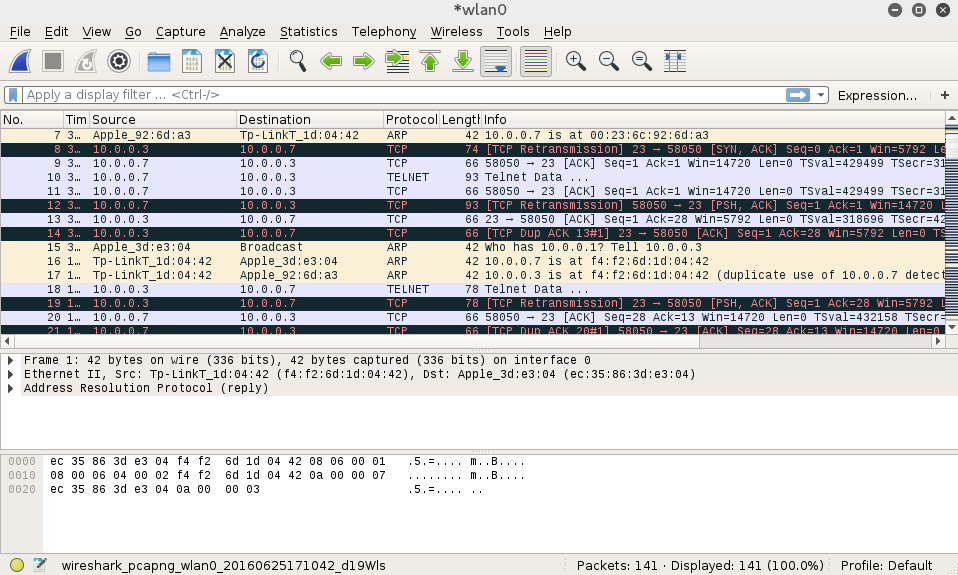Click the open capture file folder icon
This screenshot has height=575, width=958.
(159, 61)
